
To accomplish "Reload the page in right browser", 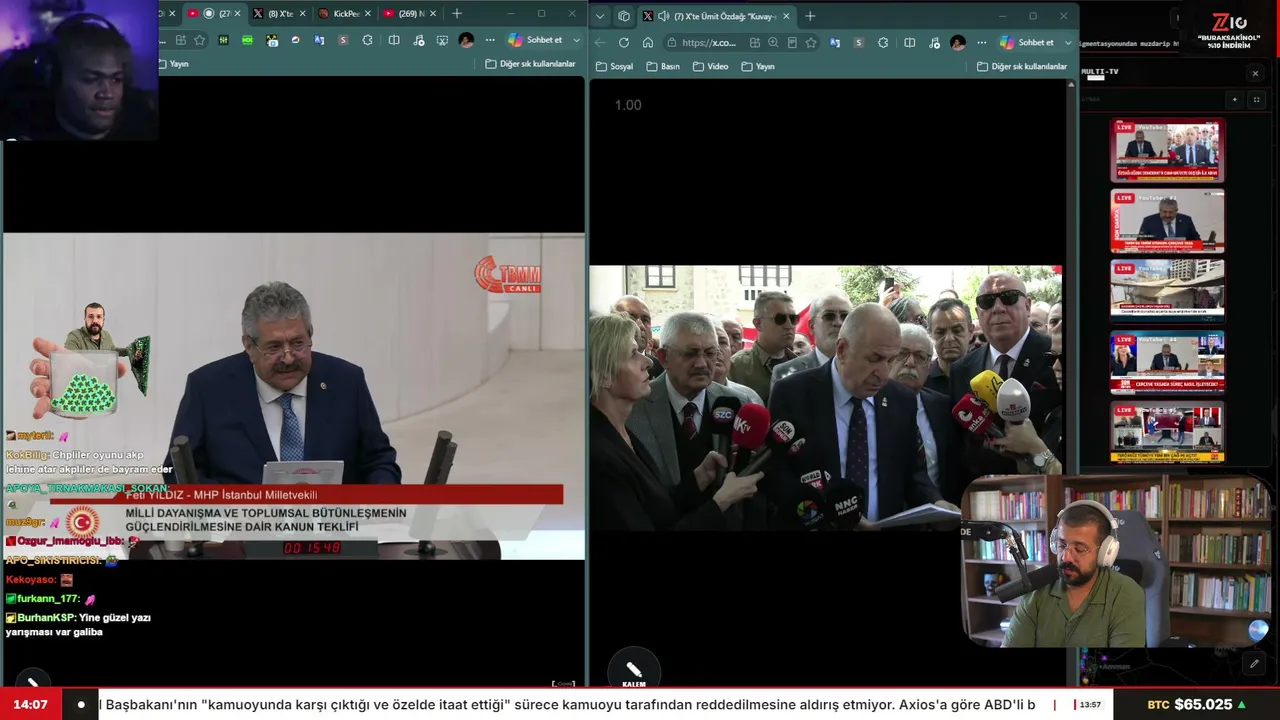I will 624,43.
